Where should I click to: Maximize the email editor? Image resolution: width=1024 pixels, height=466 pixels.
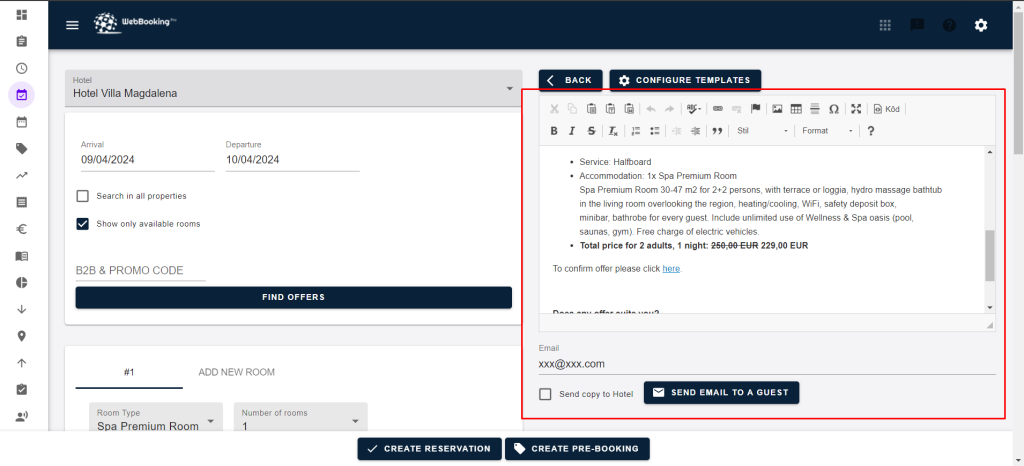click(856, 109)
